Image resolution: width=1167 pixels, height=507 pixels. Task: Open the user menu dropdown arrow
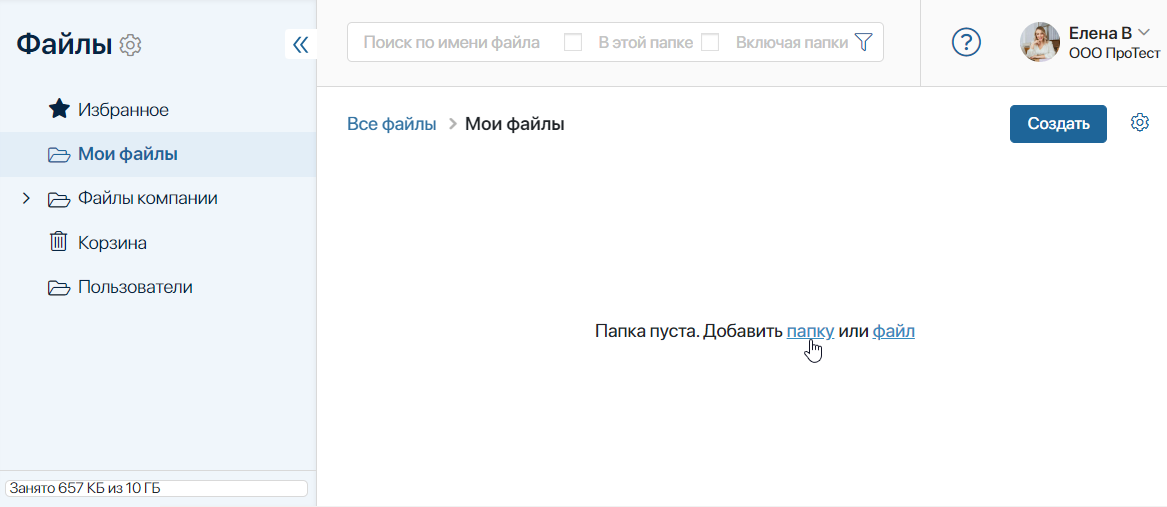tap(1145, 31)
